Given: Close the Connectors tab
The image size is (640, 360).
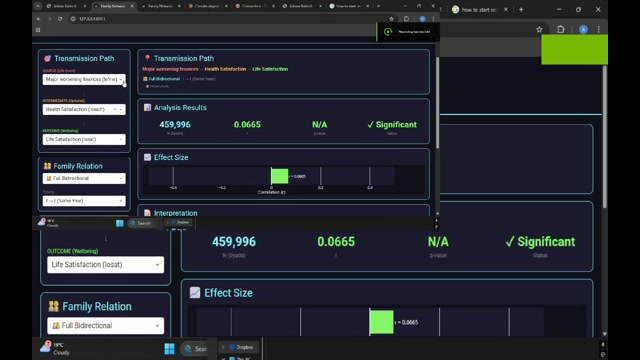Looking at the screenshot, I should pos(273,6).
